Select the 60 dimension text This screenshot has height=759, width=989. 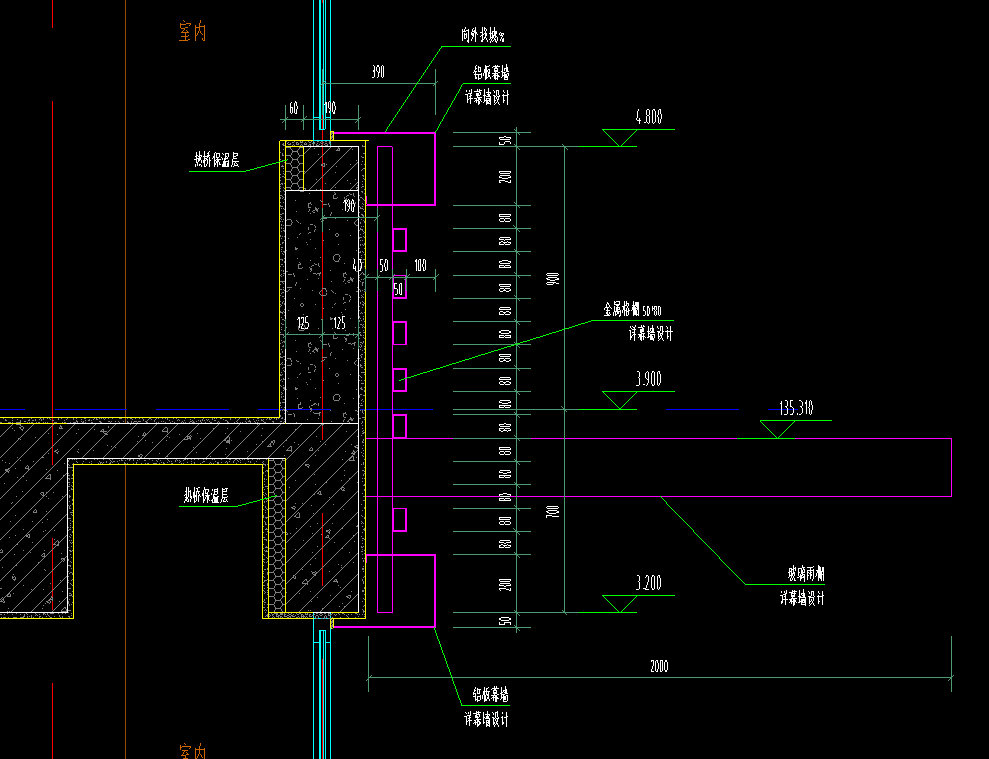[x=293, y=109]
